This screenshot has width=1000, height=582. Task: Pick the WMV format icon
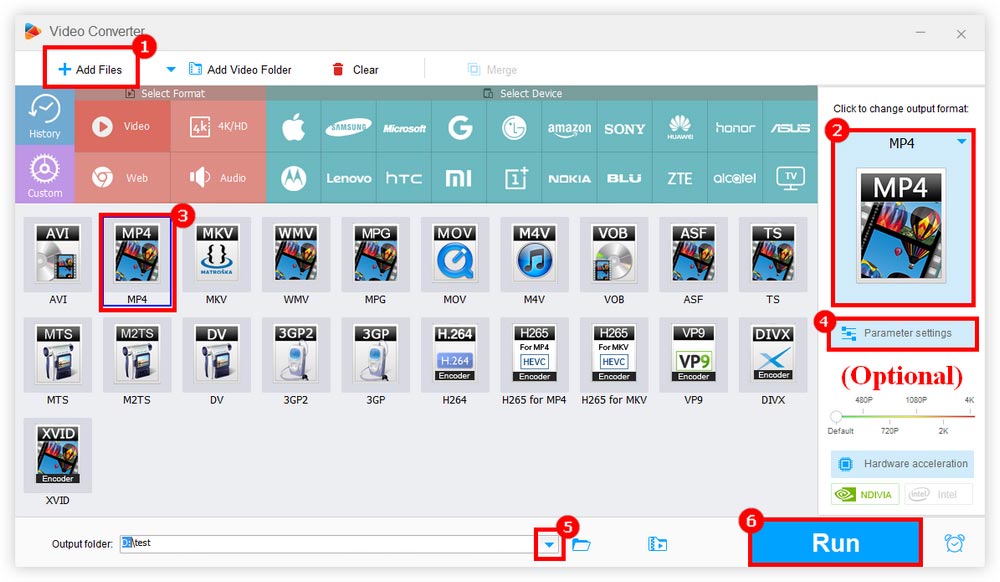[296, 254]
